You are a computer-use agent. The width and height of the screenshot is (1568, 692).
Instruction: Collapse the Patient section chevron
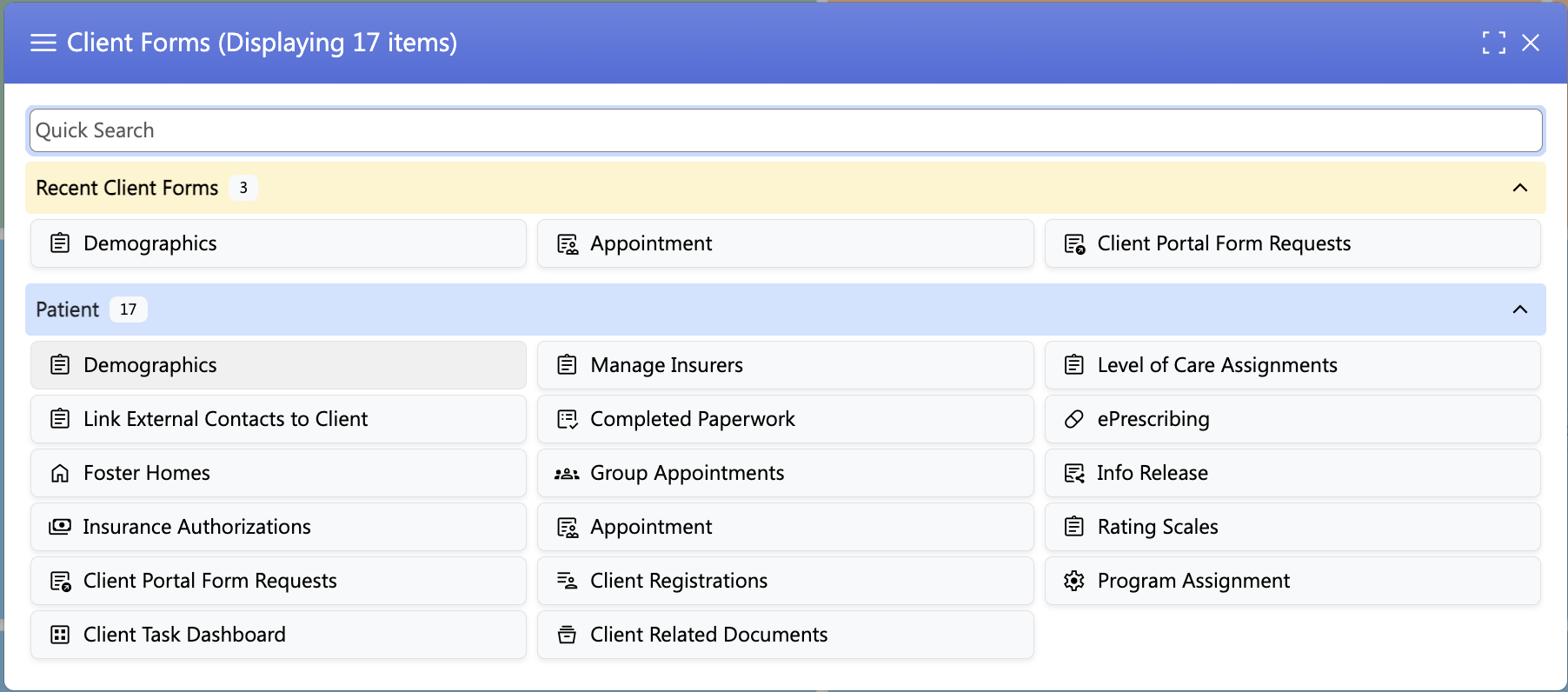[1520, 309]
